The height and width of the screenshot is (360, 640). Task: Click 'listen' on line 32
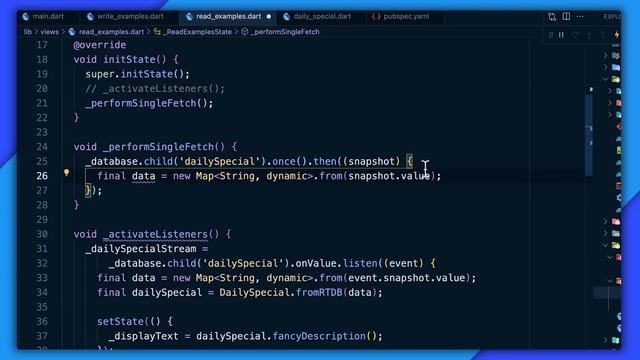360,264
